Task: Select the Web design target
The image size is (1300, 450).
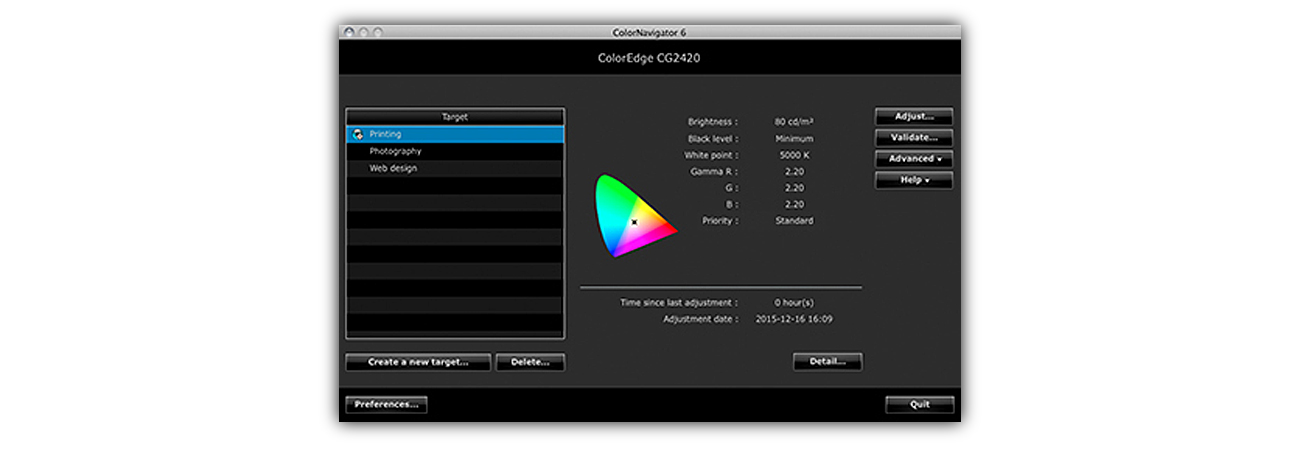Action: (x=455, y=168)
